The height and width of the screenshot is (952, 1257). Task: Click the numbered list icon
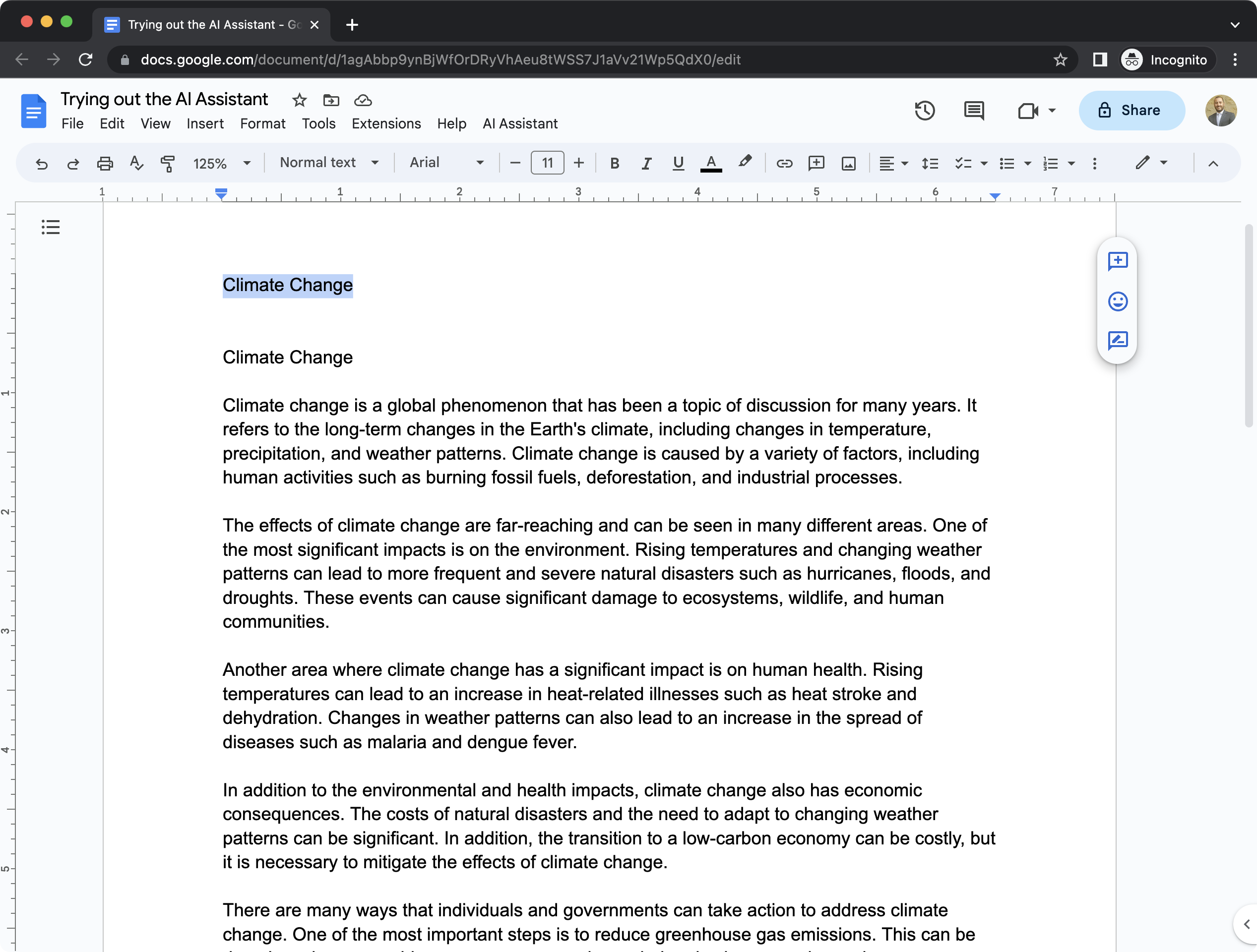tap(1050, 164)
